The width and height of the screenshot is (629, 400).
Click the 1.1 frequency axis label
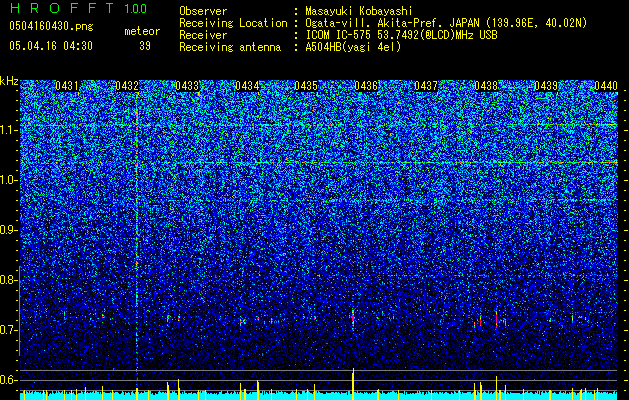tap(8, 130)
